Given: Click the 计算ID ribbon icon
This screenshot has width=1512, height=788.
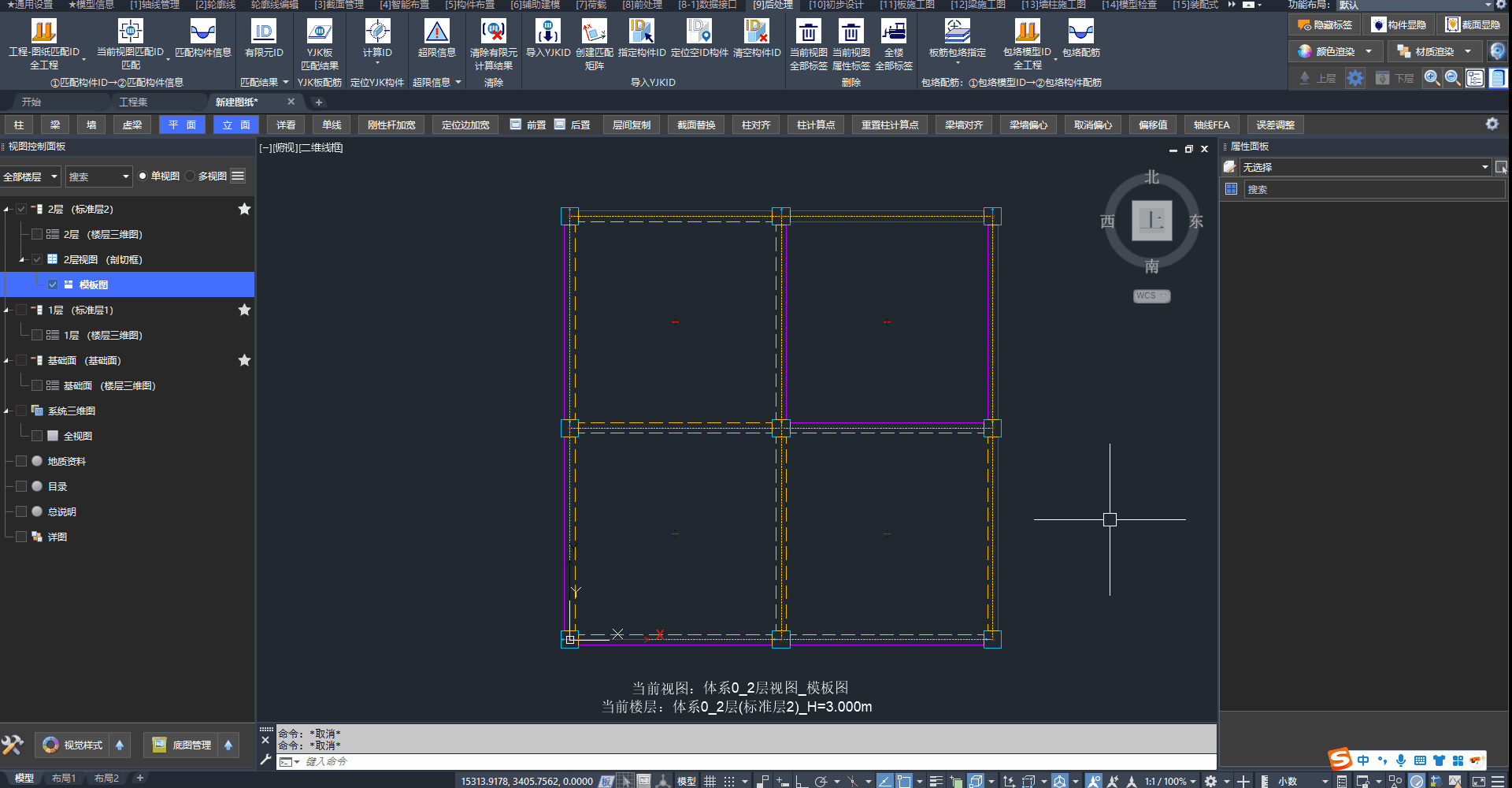Looking at the screenshot, I should click(x=377, y=32).
